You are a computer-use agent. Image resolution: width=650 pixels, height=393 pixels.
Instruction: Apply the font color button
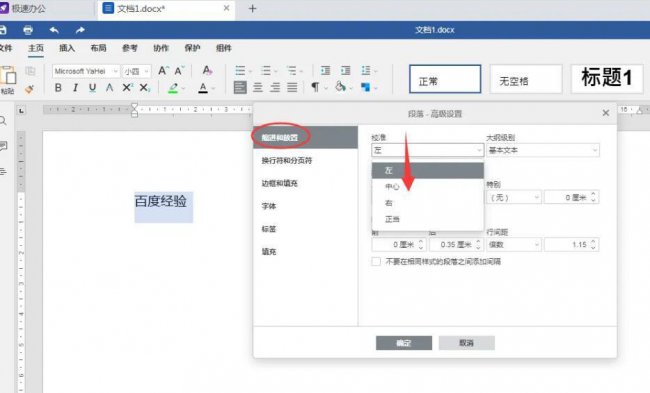(x=203, y=88)
